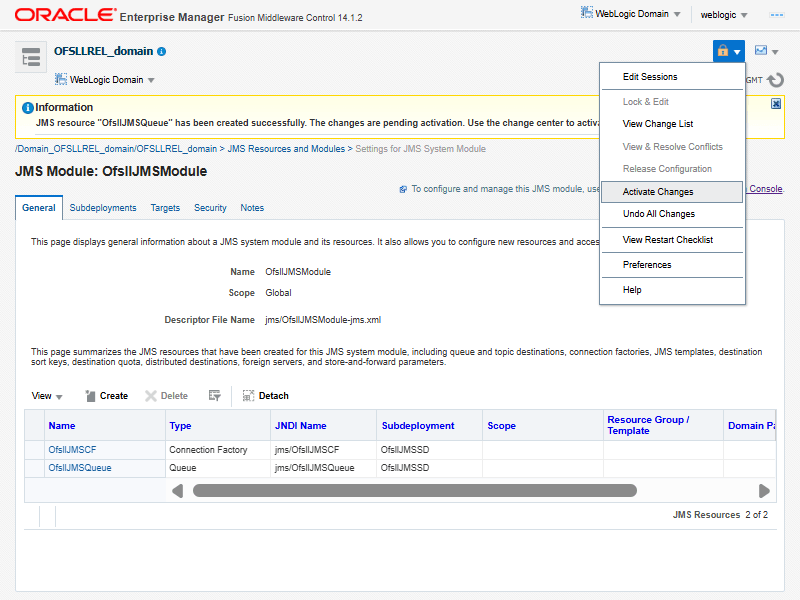Screen dimensions: 800x600
Task: Open the envelope recording menu icon
Action: [x=761, y=51]
